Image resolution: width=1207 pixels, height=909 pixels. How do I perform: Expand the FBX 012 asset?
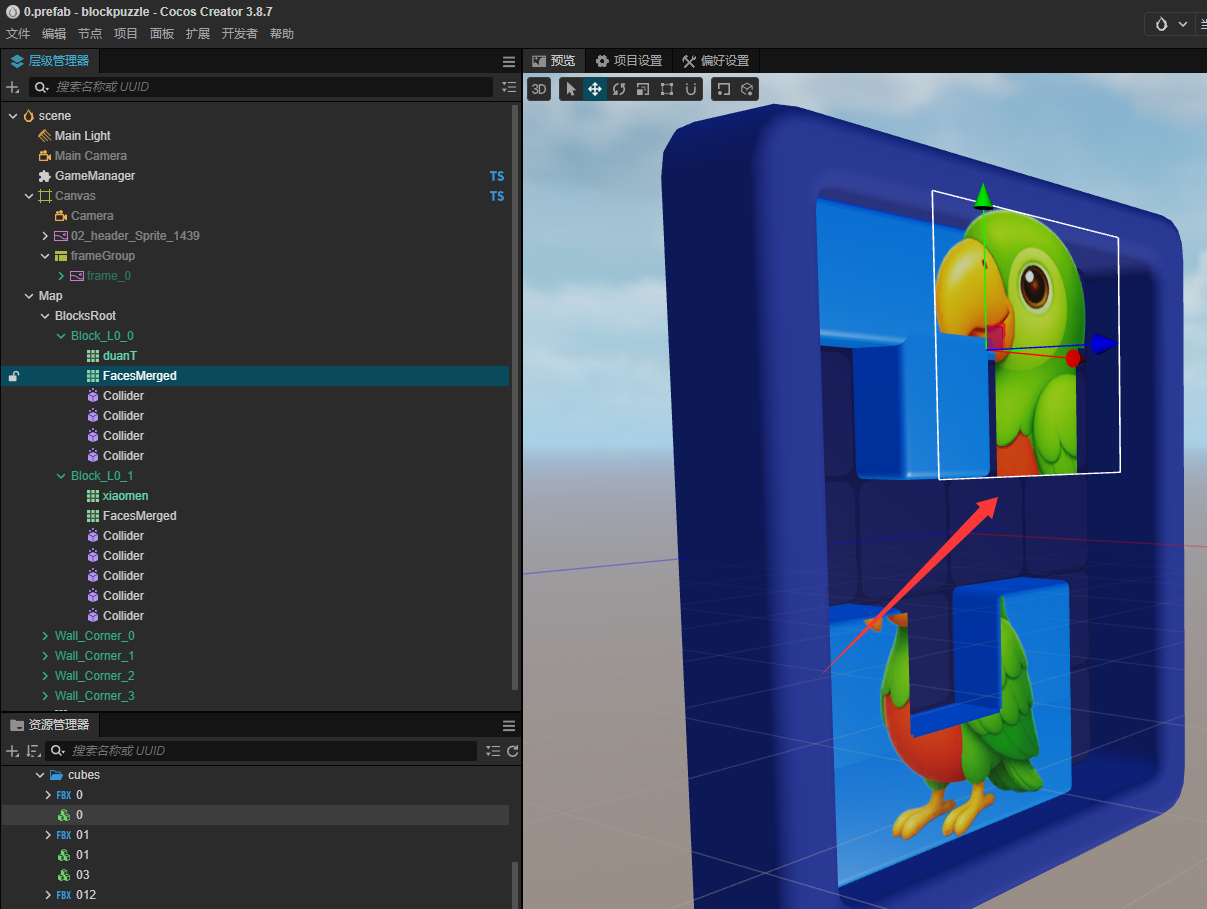tap(48, 895)
